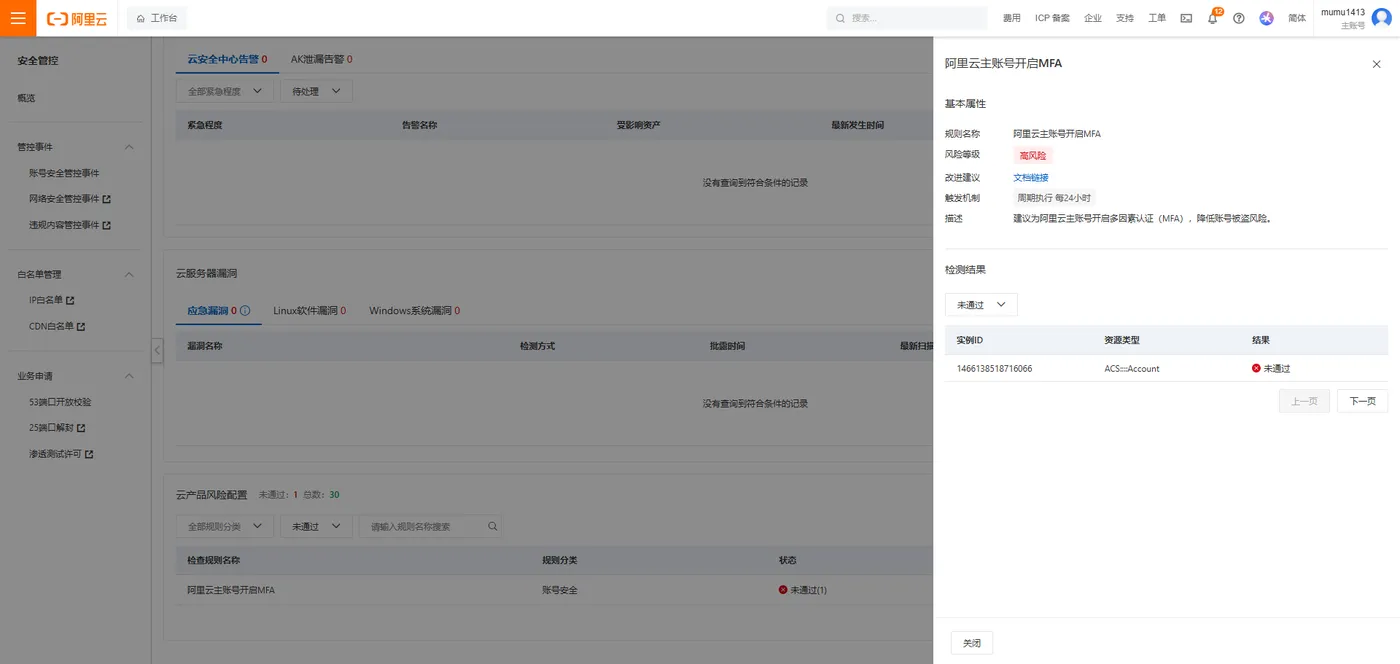
Task: Click the 高风险 risk level tag
Action: tap(1033, 155)
